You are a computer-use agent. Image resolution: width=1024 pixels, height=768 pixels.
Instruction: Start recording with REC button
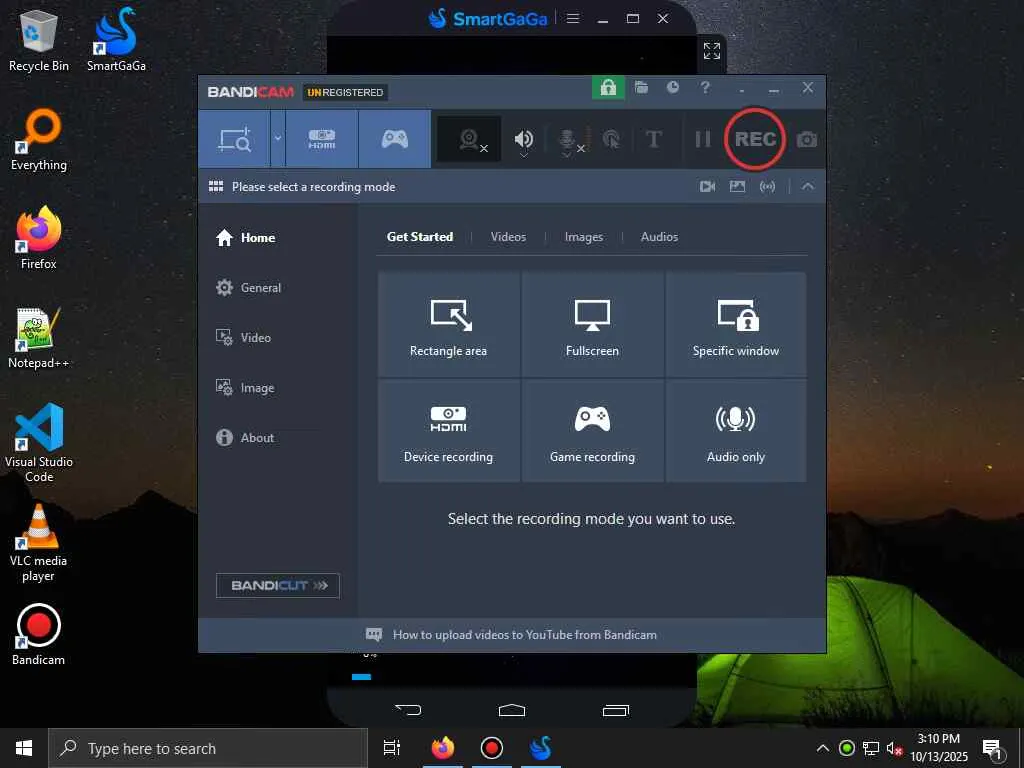point(755,139)
